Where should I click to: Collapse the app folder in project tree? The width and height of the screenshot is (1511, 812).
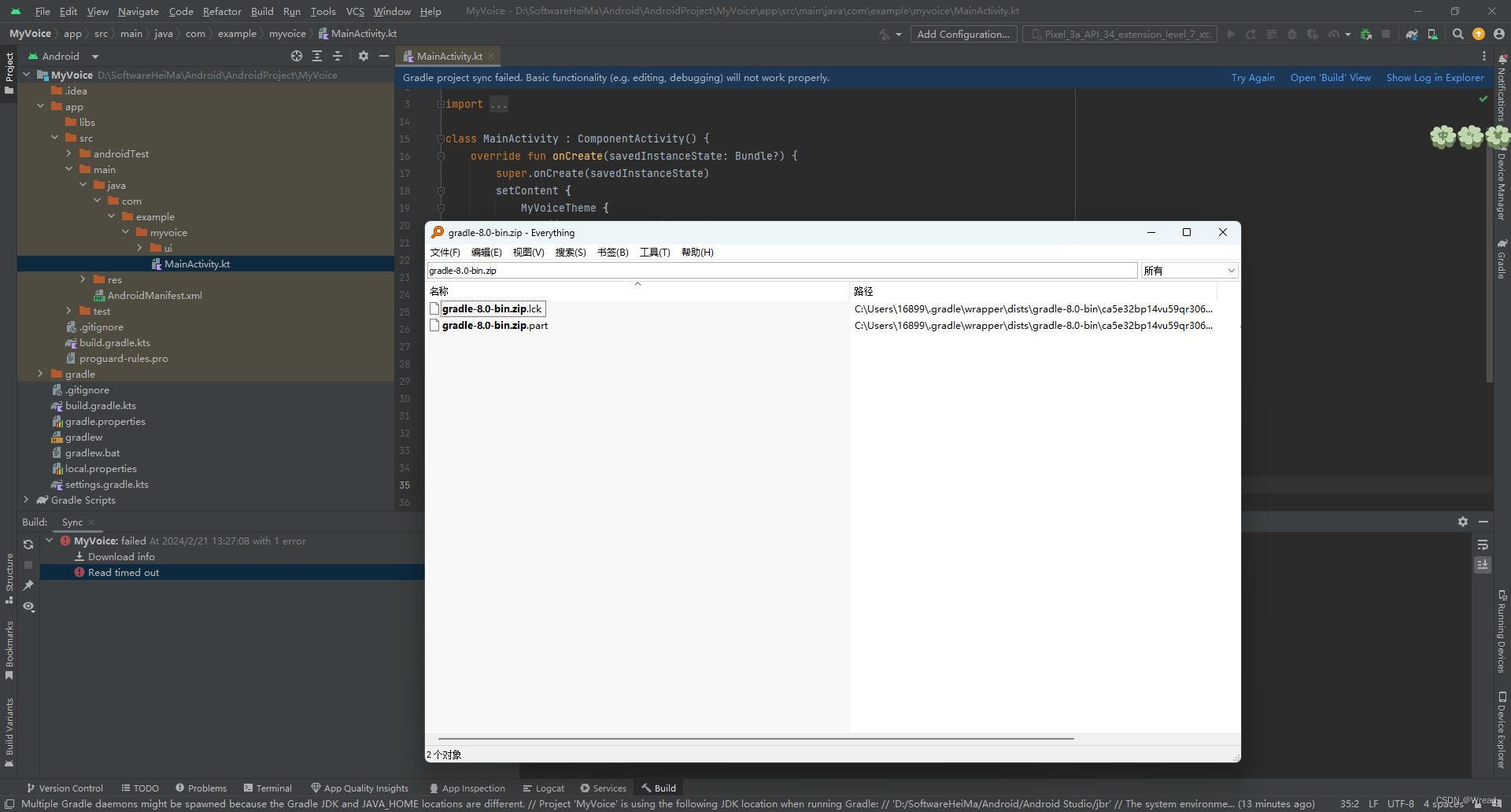(x=40, y=106)
